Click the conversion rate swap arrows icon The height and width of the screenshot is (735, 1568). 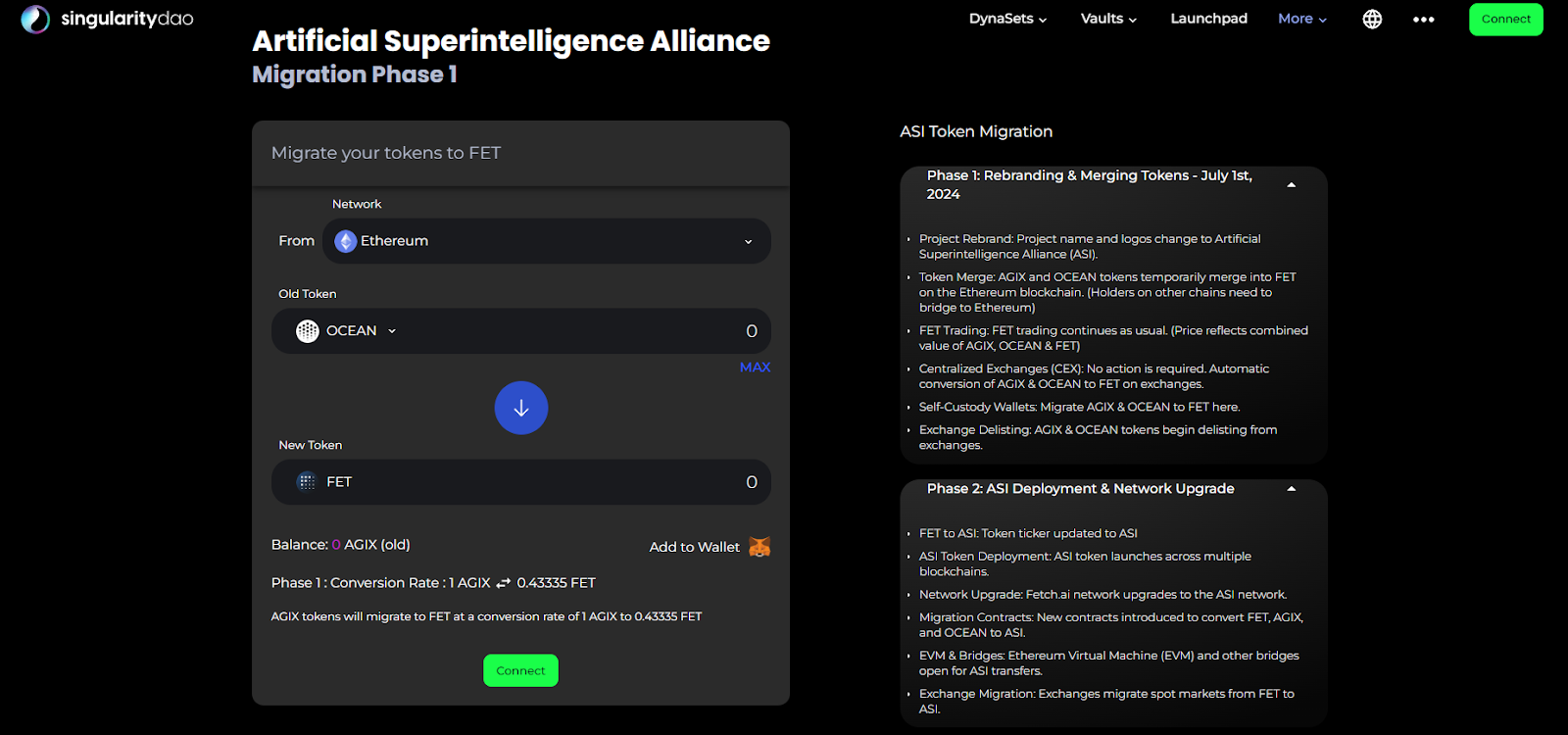504,583
